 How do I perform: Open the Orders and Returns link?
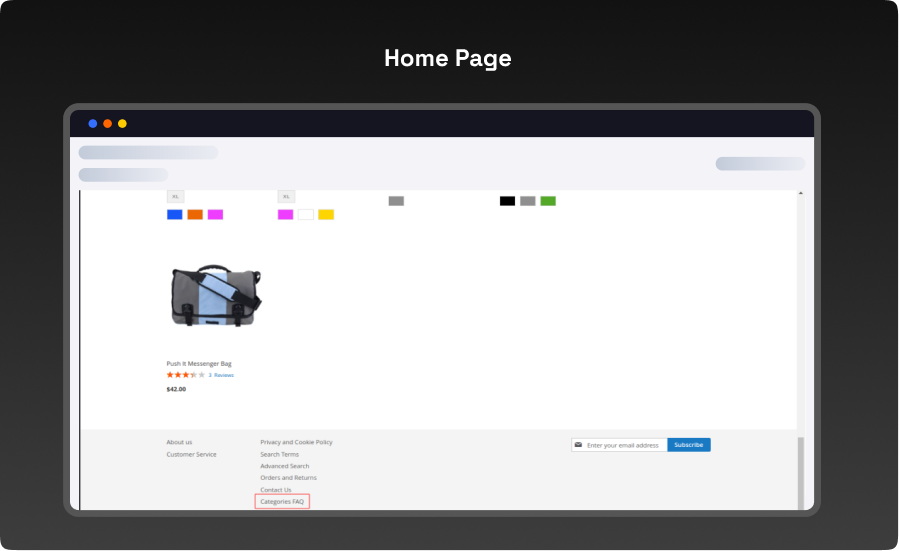[288, 478]
